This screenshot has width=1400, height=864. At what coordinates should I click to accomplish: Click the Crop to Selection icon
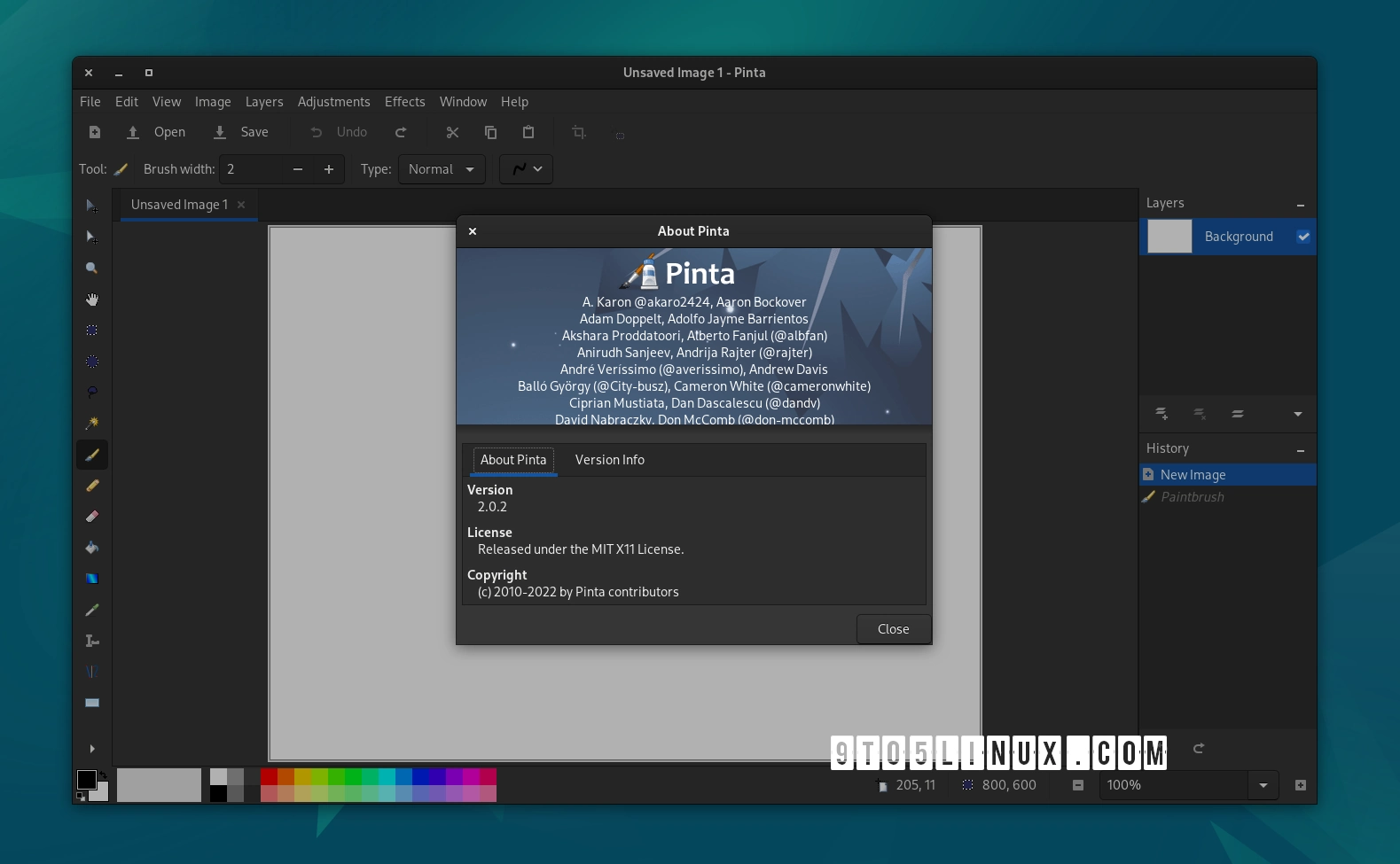(x=579, y=132)
